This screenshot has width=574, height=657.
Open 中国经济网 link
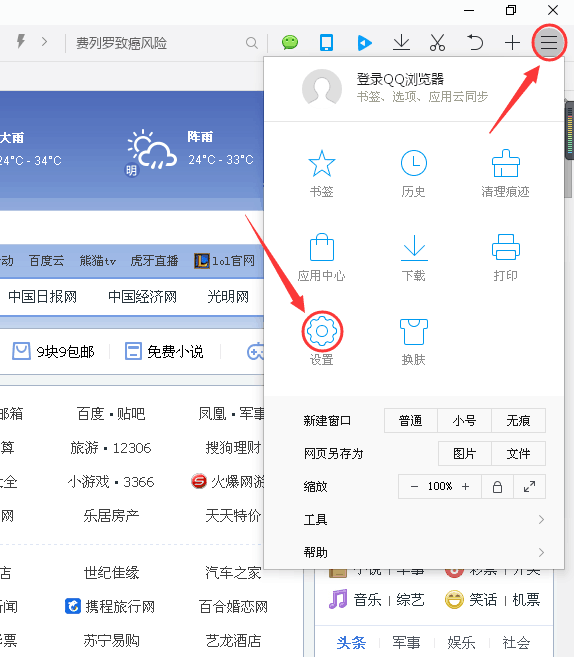click(x=142, y=297)
